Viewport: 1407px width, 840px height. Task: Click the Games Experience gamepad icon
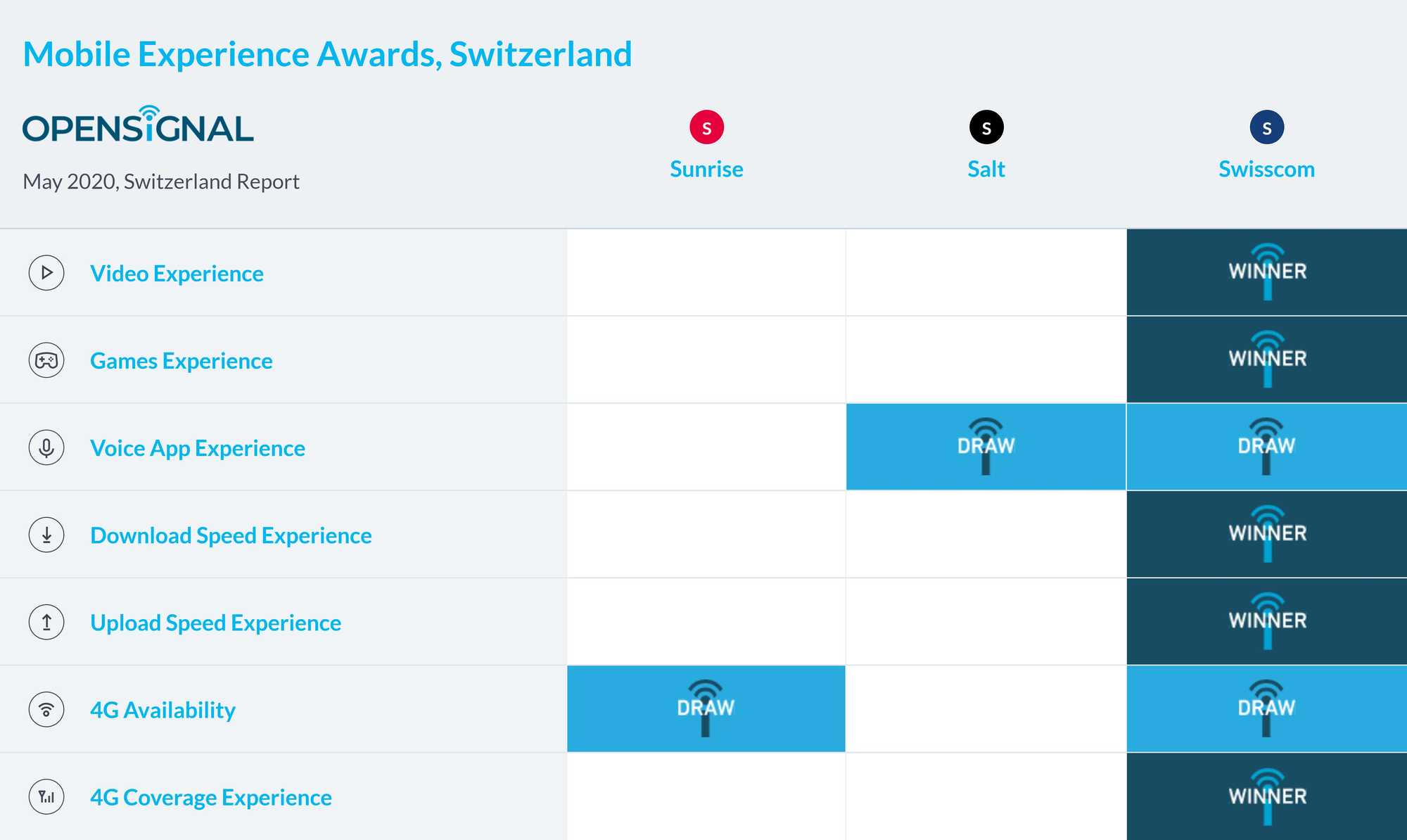click(46, 360)
